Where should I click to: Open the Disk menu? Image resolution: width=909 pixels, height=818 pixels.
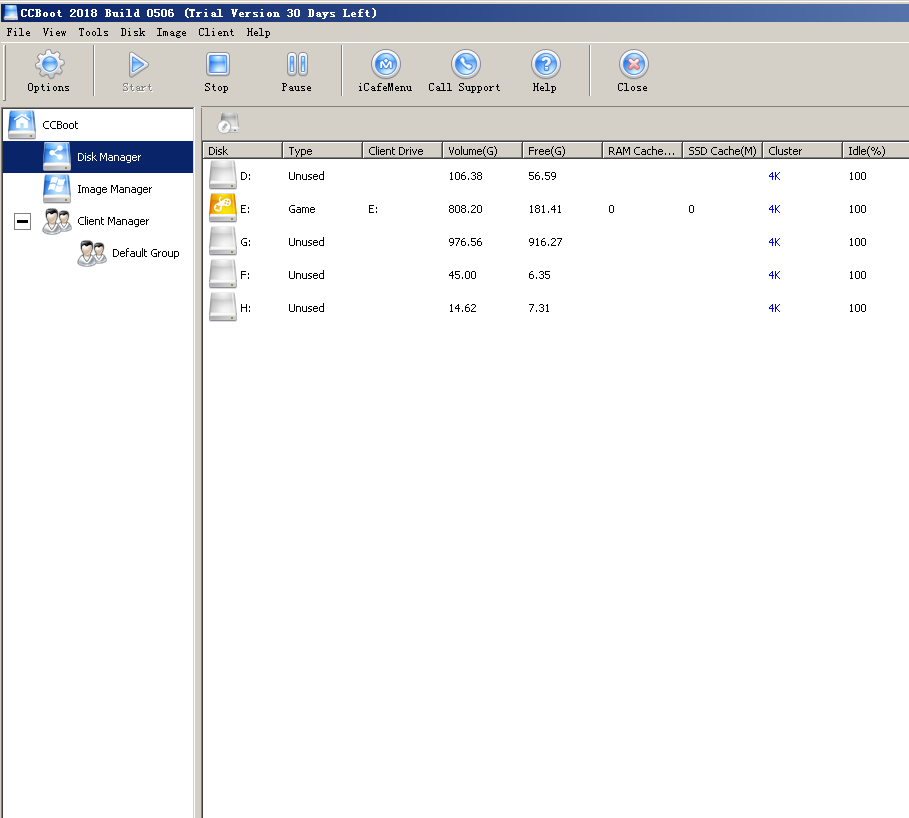[x=133, y=32]
